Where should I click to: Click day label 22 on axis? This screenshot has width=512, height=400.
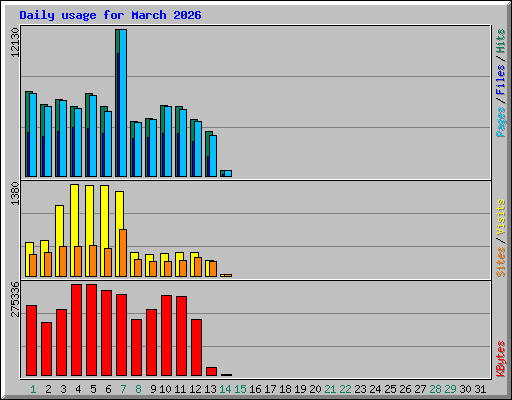[x=345, y=389]
